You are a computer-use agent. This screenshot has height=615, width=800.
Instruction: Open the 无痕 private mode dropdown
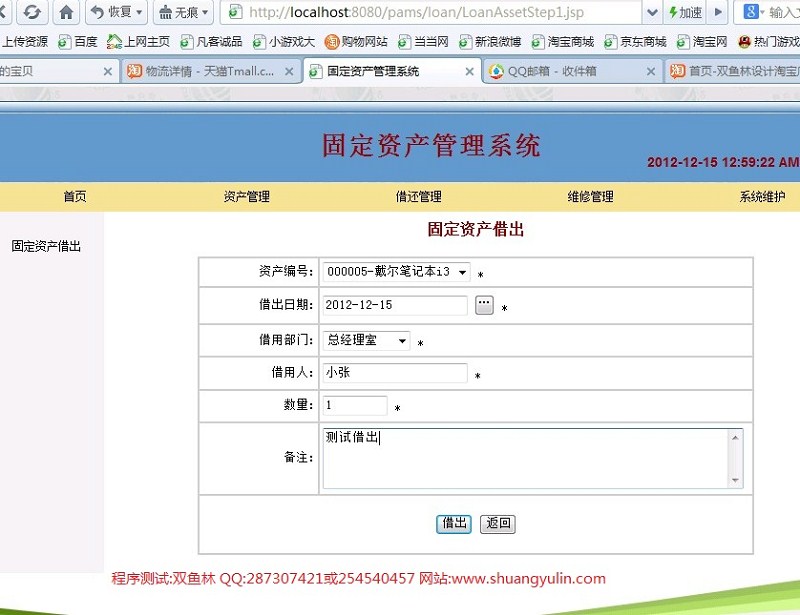[183, 12]
